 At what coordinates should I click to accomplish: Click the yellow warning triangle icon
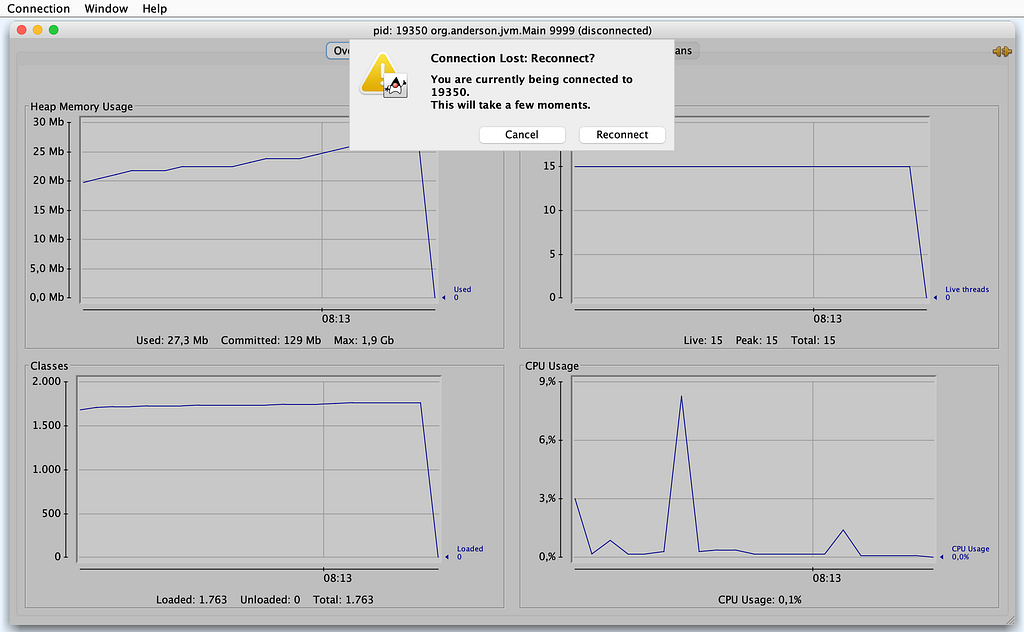tap(378, 72)
